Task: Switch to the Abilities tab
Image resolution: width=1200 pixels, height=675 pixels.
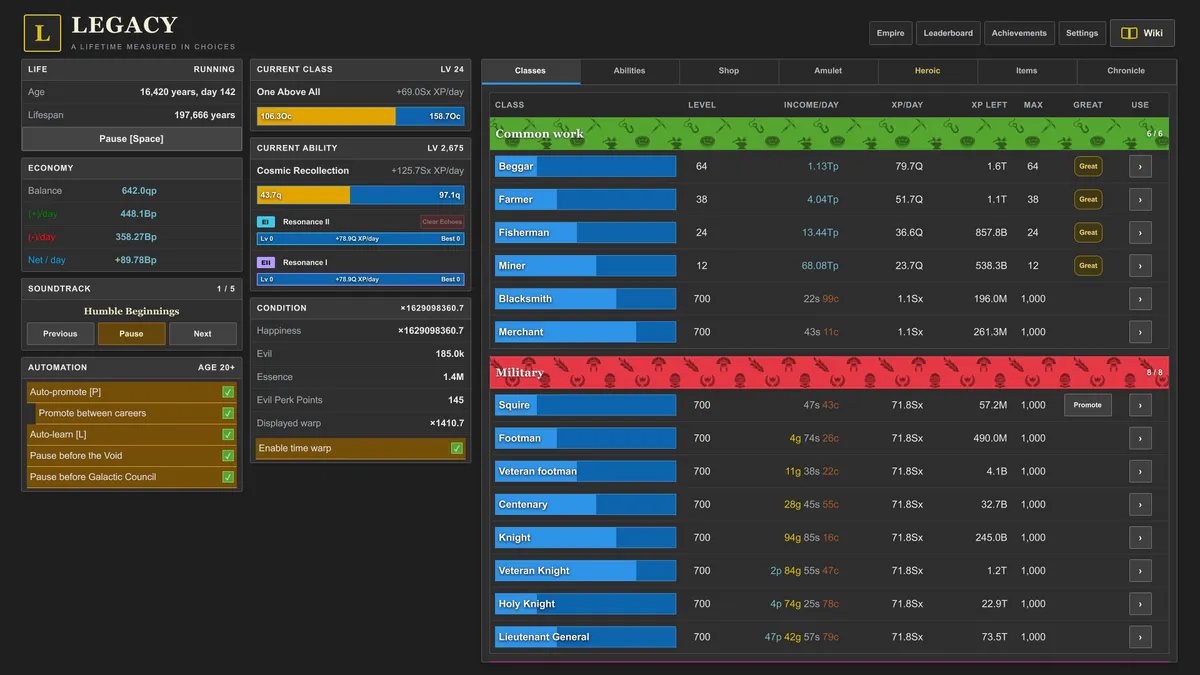Action: (x=630, y=71)
